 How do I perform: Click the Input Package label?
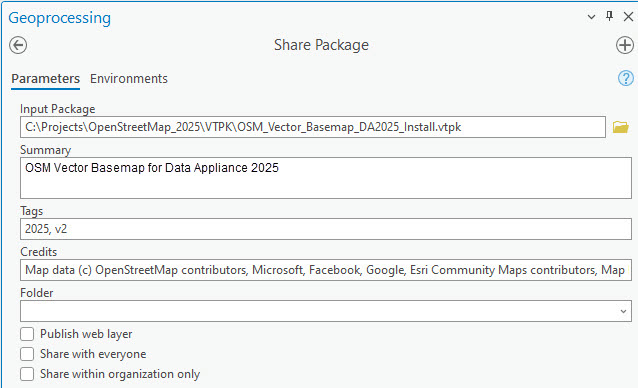point(57,109)
